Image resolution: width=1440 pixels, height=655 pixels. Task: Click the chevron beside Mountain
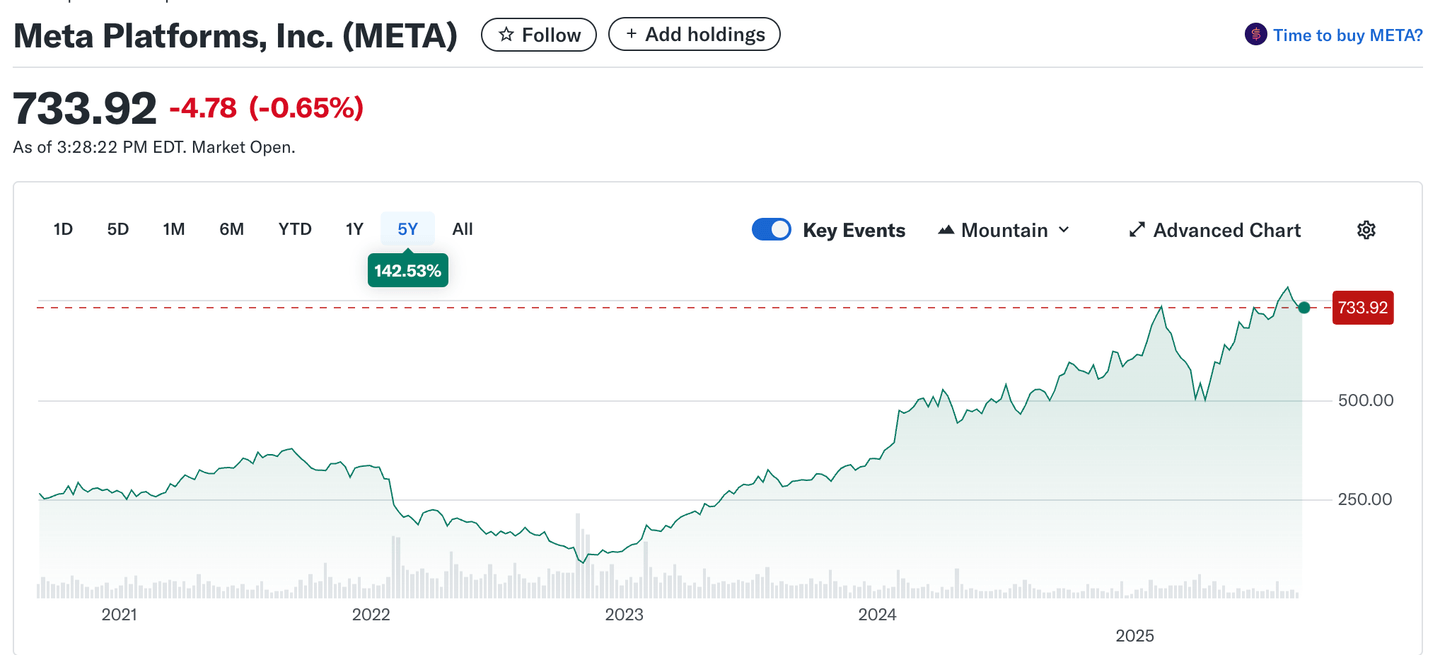click(1064, 230)
